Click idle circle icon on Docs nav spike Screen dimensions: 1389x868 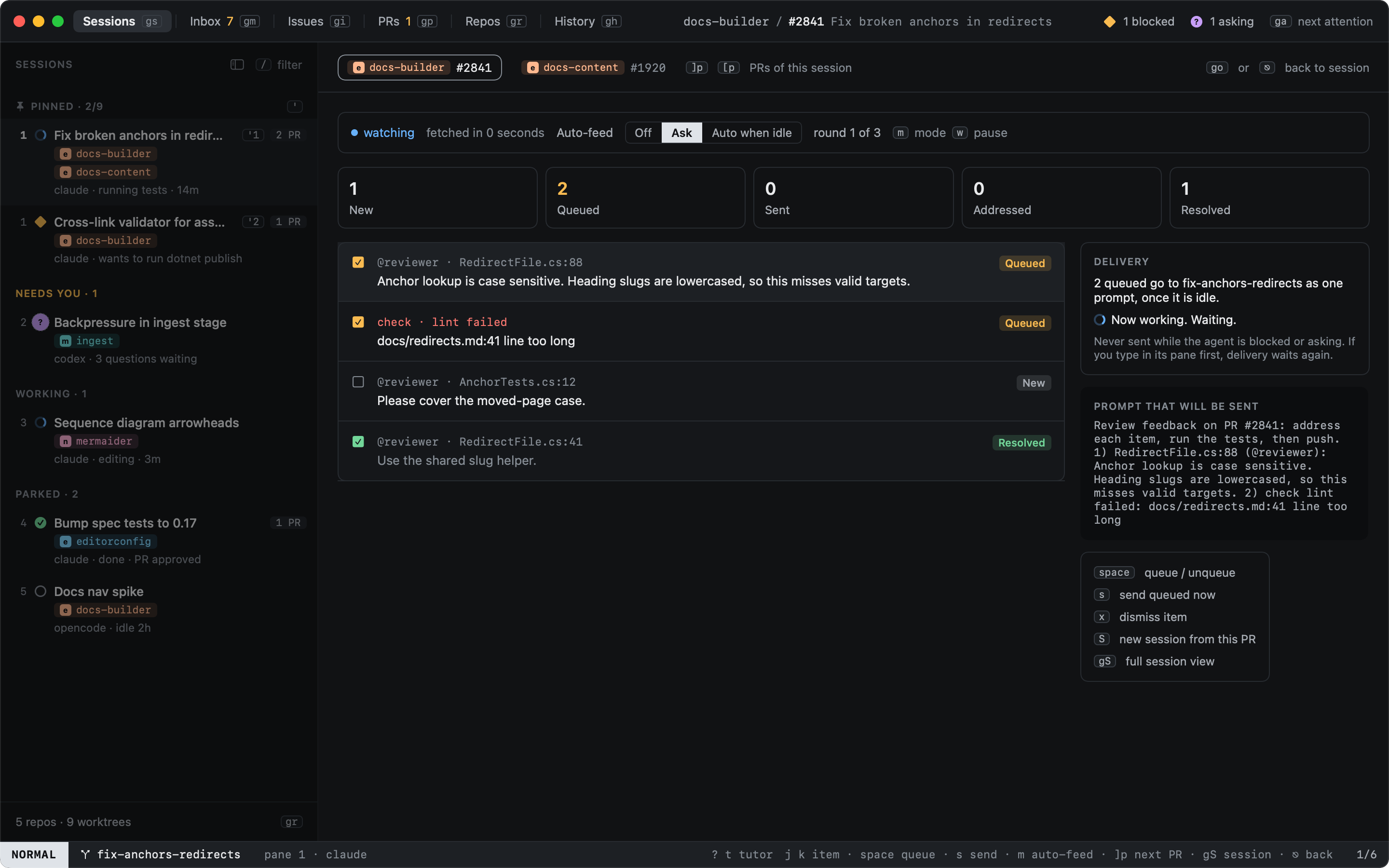[x=41, y=591]
